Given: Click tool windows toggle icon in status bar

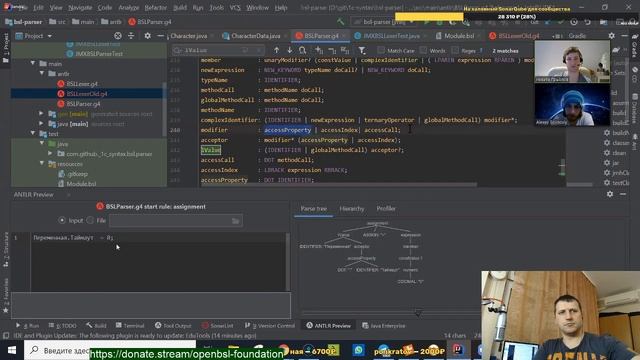Looking at the screenshot, I should click(x=6, y=336).
